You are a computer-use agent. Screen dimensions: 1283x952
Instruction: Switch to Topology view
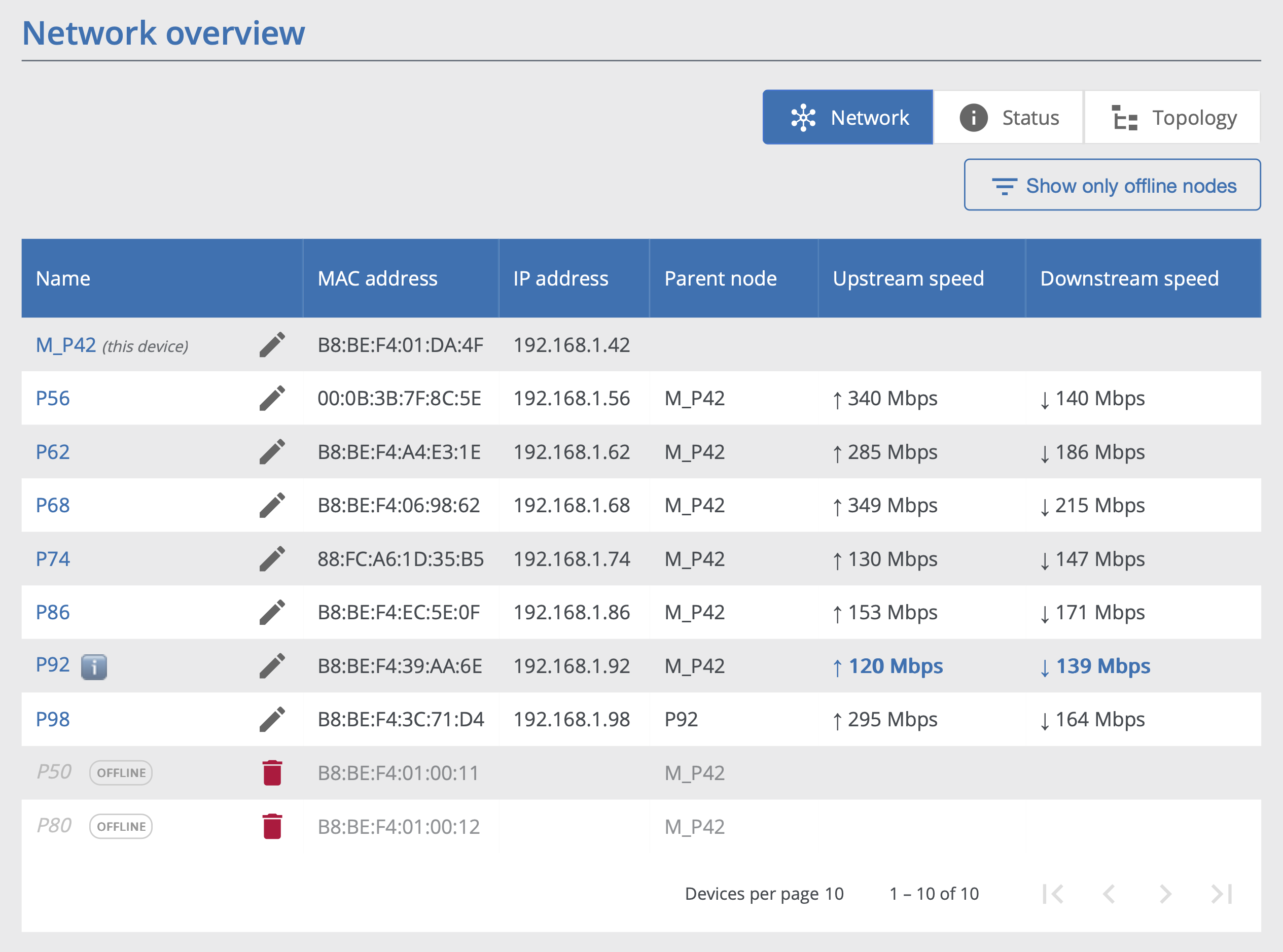(x=1172, y=117)
